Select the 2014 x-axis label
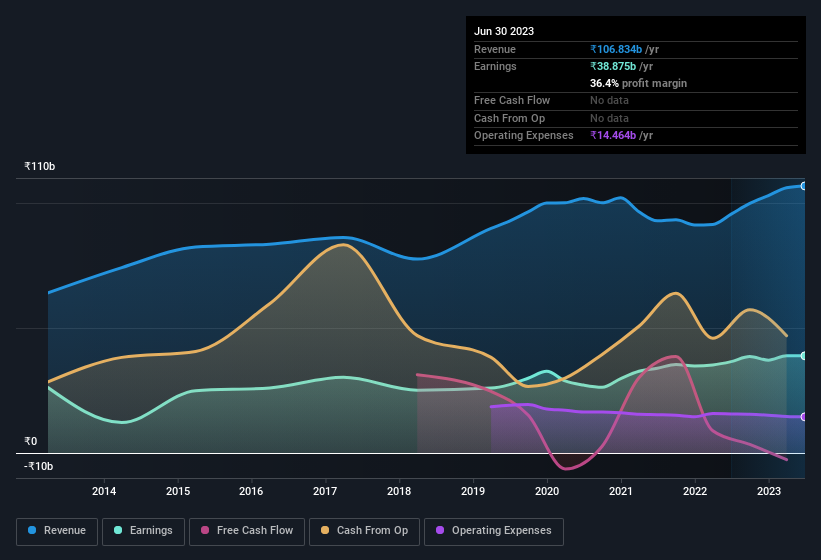The image size is (821, 560). pos(104,491)
